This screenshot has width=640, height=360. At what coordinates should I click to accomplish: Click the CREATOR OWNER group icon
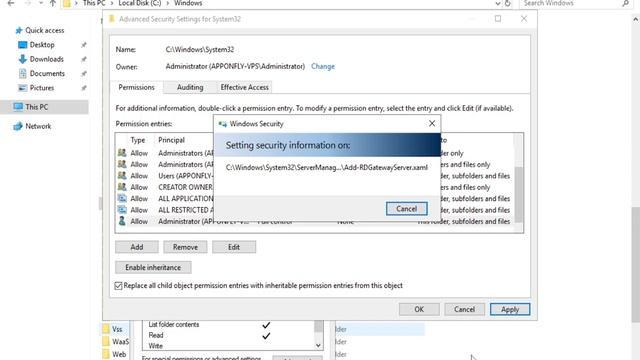[x=122, y=187]
